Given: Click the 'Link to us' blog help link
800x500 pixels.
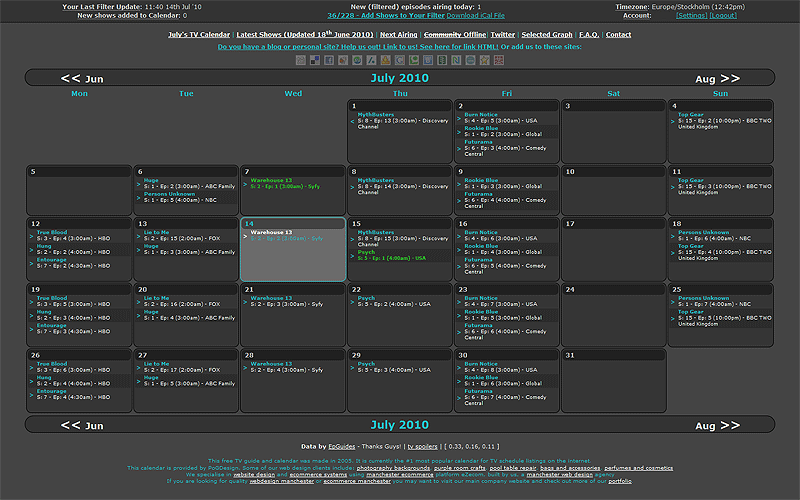Looking at the screenshot, I should [x=358, y=46].
